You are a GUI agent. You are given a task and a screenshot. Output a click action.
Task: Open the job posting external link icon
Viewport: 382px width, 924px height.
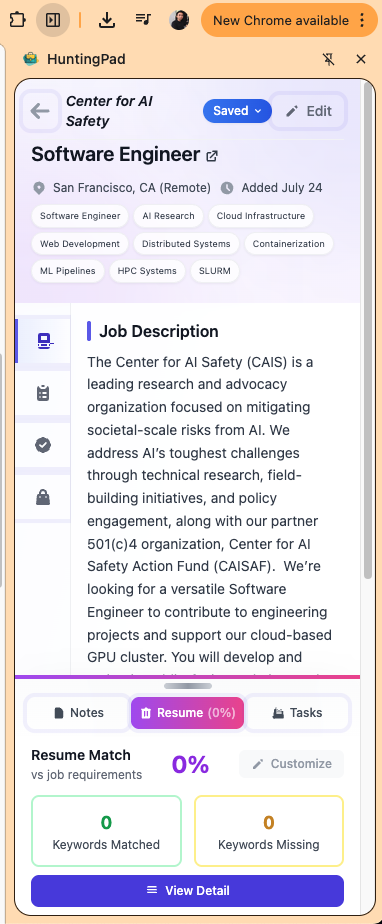click(x=212, y=156)
